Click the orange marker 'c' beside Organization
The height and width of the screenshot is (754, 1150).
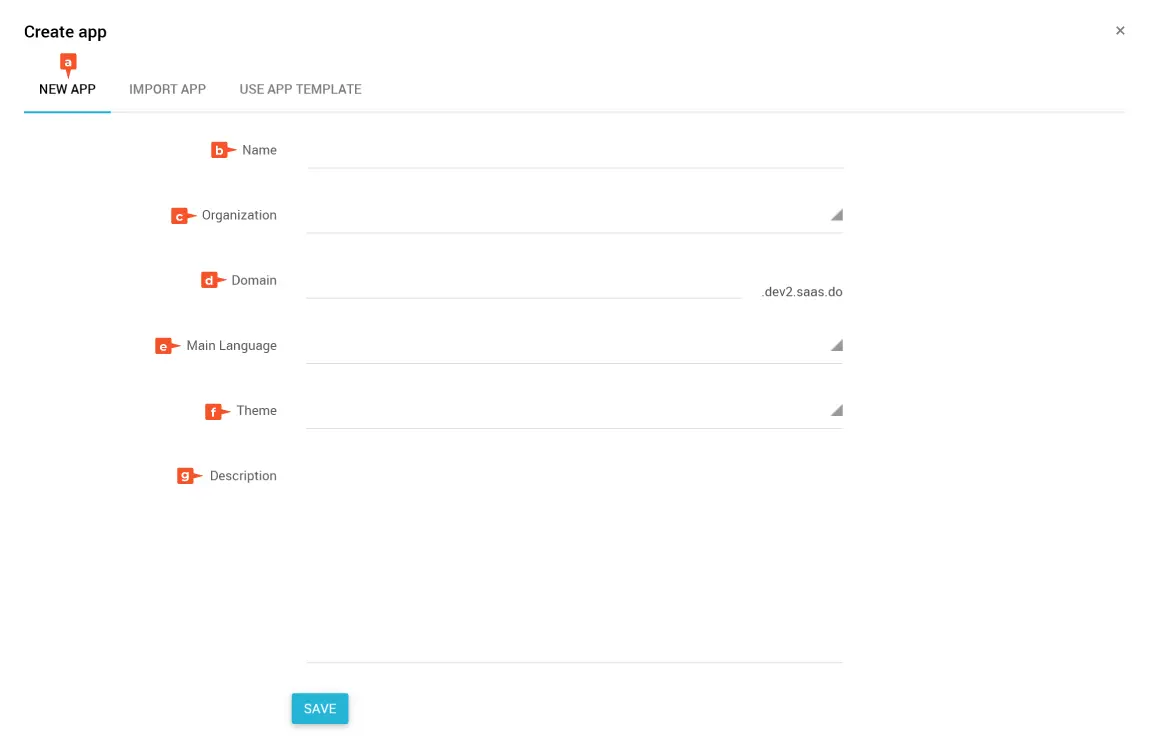tap(179, 216)
